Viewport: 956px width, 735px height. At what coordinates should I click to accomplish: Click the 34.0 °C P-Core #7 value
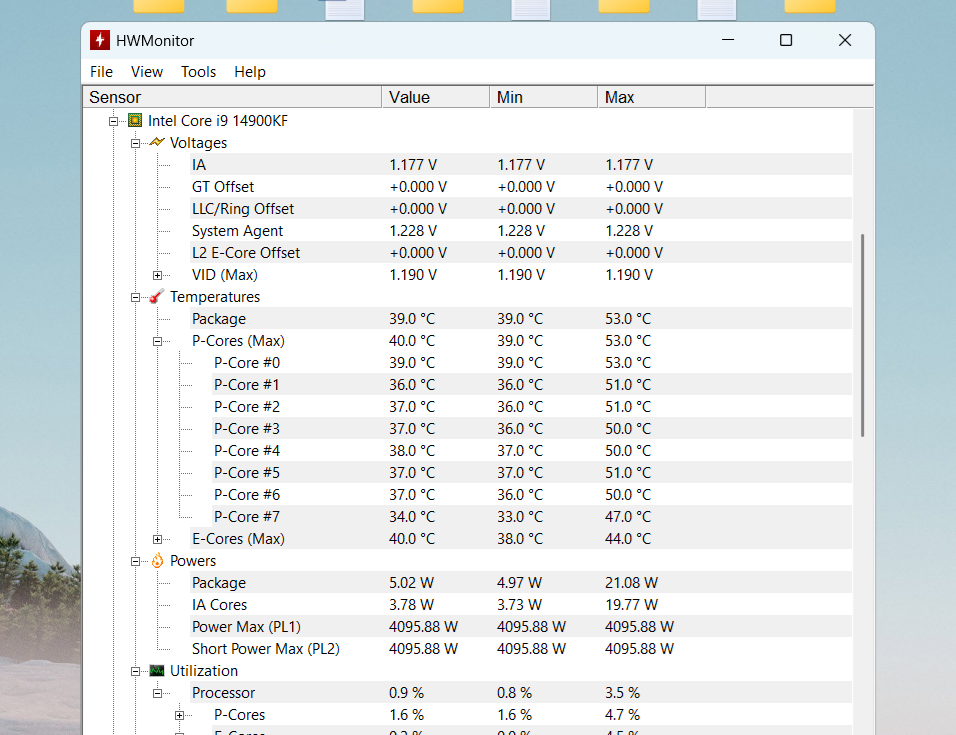[412, 517]
